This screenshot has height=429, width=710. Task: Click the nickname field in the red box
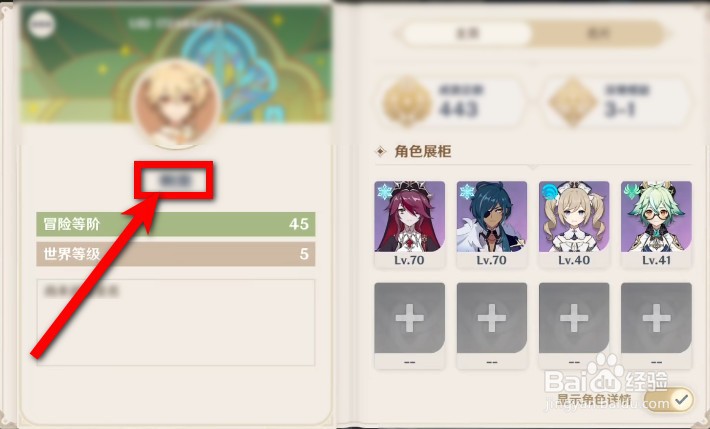click(x=174, y=180)
